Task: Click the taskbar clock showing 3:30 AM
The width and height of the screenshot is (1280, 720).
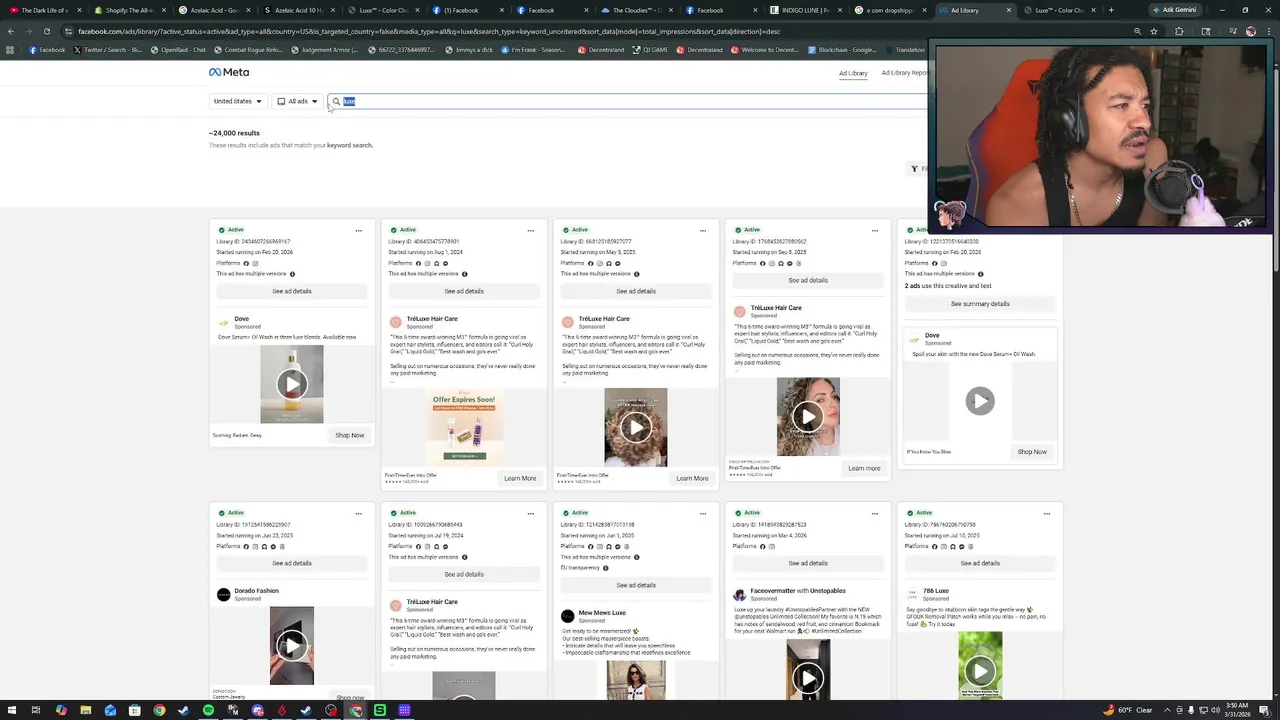Action: (1239, 710)
